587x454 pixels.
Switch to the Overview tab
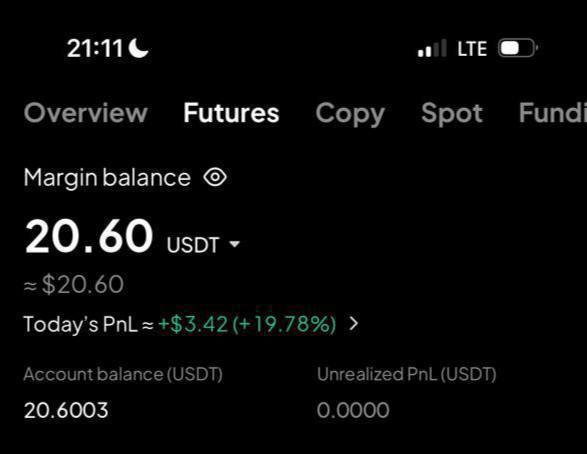(86, 113)
